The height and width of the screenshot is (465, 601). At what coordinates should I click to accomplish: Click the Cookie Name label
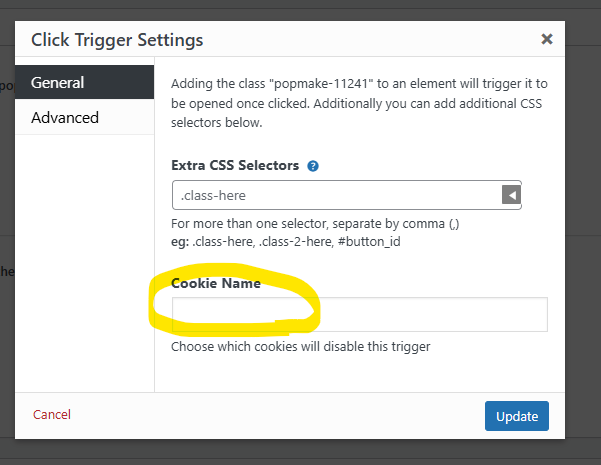pyautogui.click(x=216, y=283)
